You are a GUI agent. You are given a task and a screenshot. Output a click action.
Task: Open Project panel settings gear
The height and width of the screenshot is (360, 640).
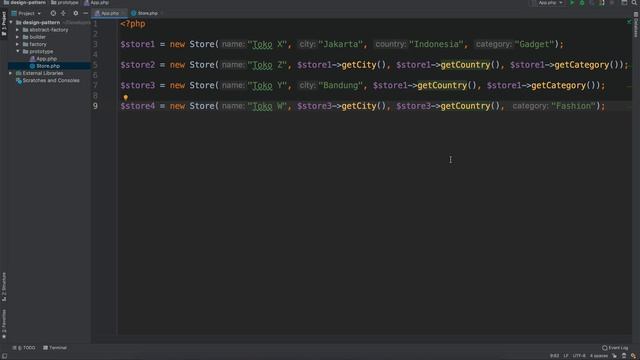76,13
